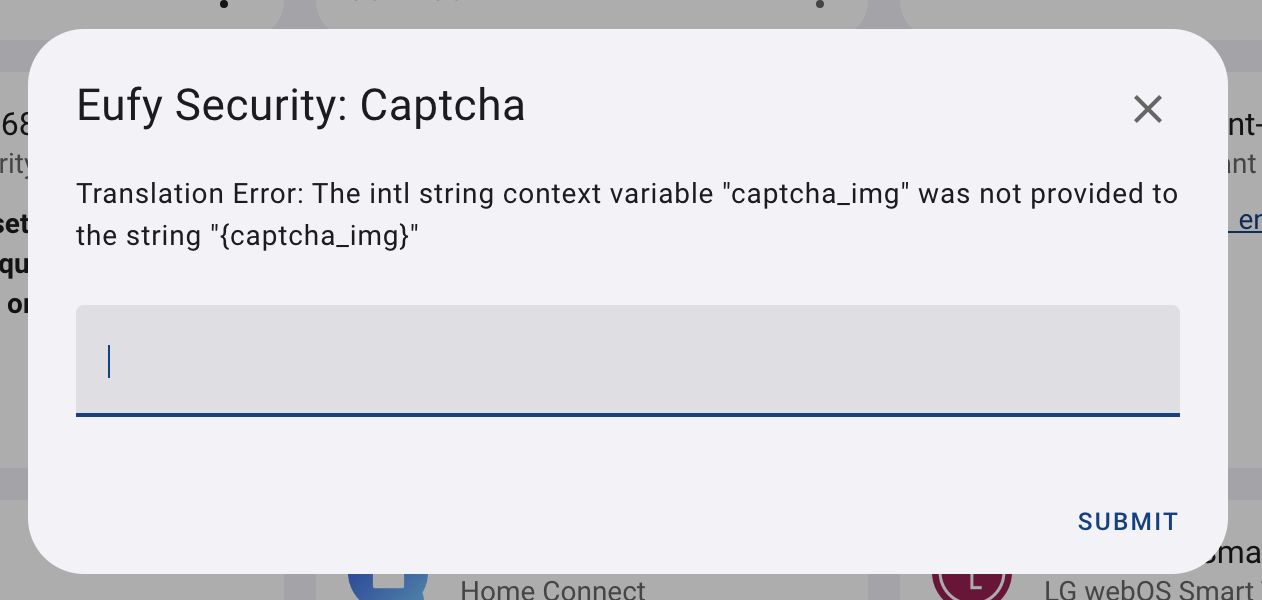The image size is (1262, 600).
Task: Click the Home Connect label text
Action: (x=553, y=589)
